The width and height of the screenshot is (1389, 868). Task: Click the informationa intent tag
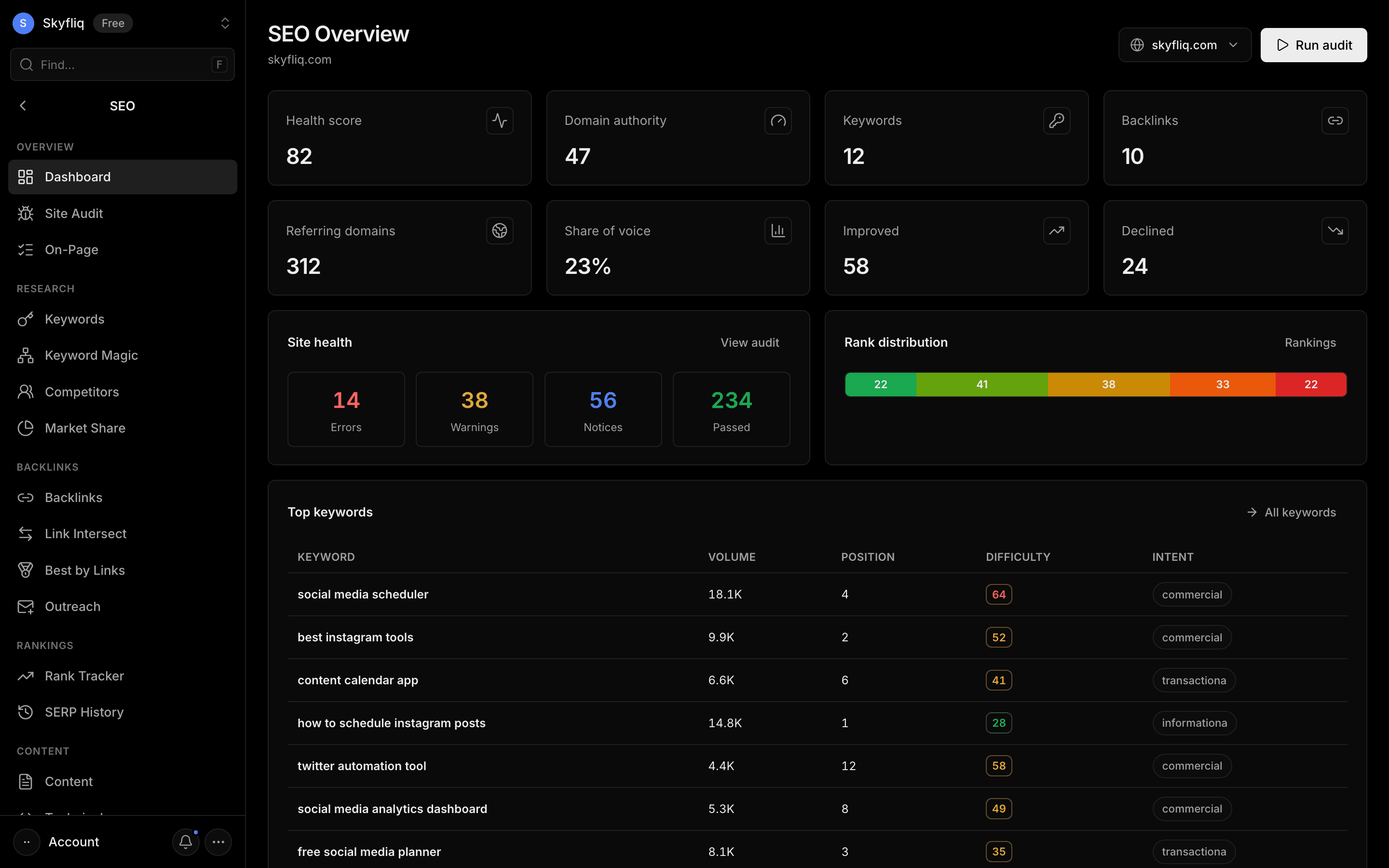tap(1195, 723)
